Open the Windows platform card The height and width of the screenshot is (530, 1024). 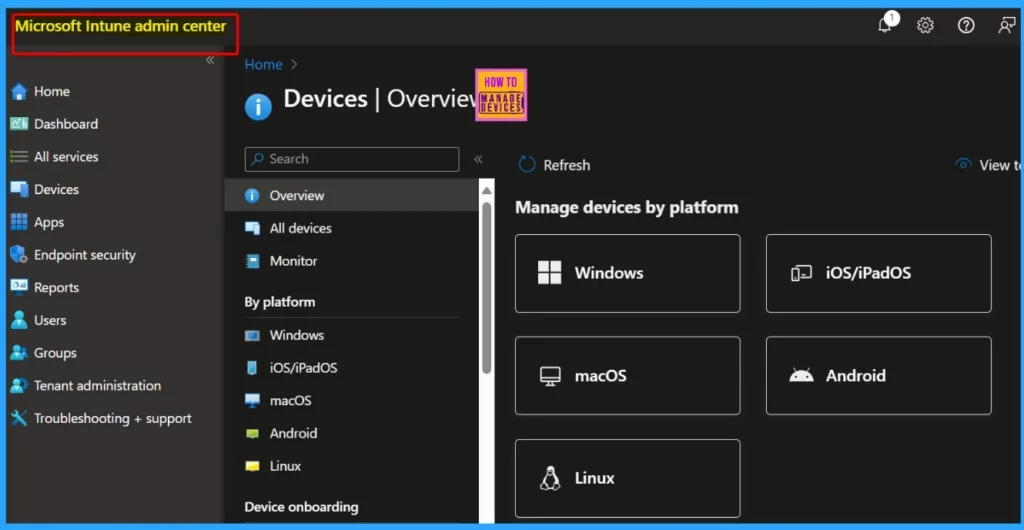628,273
